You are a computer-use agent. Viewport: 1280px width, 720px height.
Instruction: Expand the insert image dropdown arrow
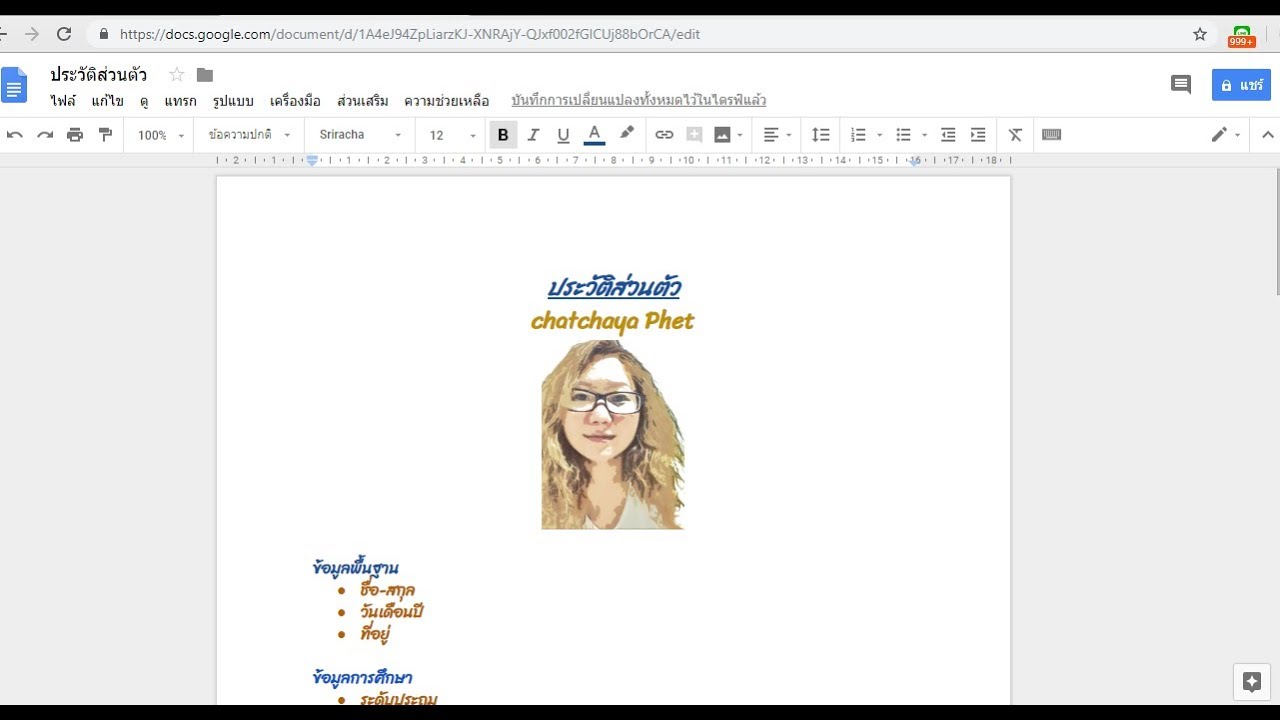[740, 135]
